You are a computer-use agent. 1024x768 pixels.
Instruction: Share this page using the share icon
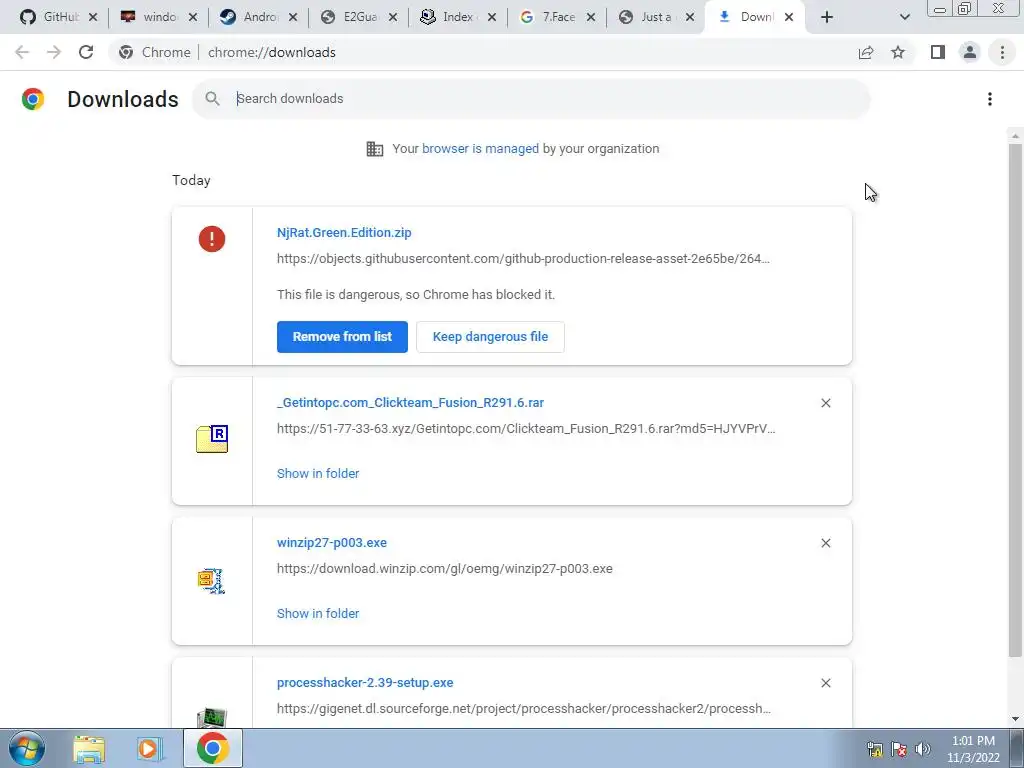click(866, 52)
